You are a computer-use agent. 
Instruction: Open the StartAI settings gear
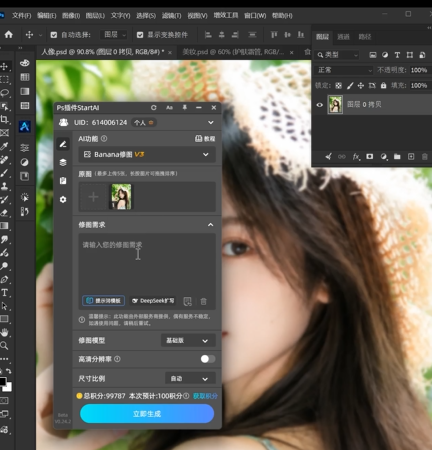(x=63, y=199)
